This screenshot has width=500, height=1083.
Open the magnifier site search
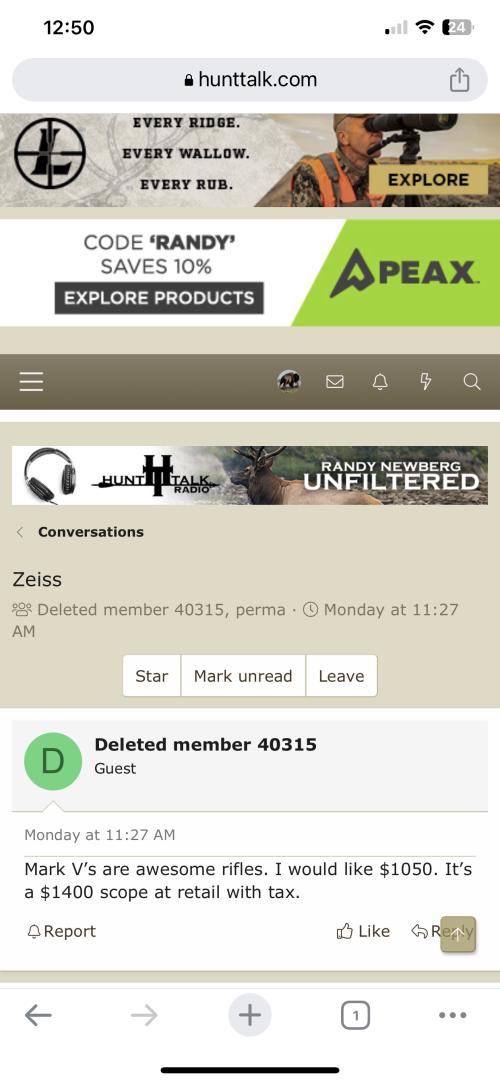pyautogui.click(x=472, y=381)
